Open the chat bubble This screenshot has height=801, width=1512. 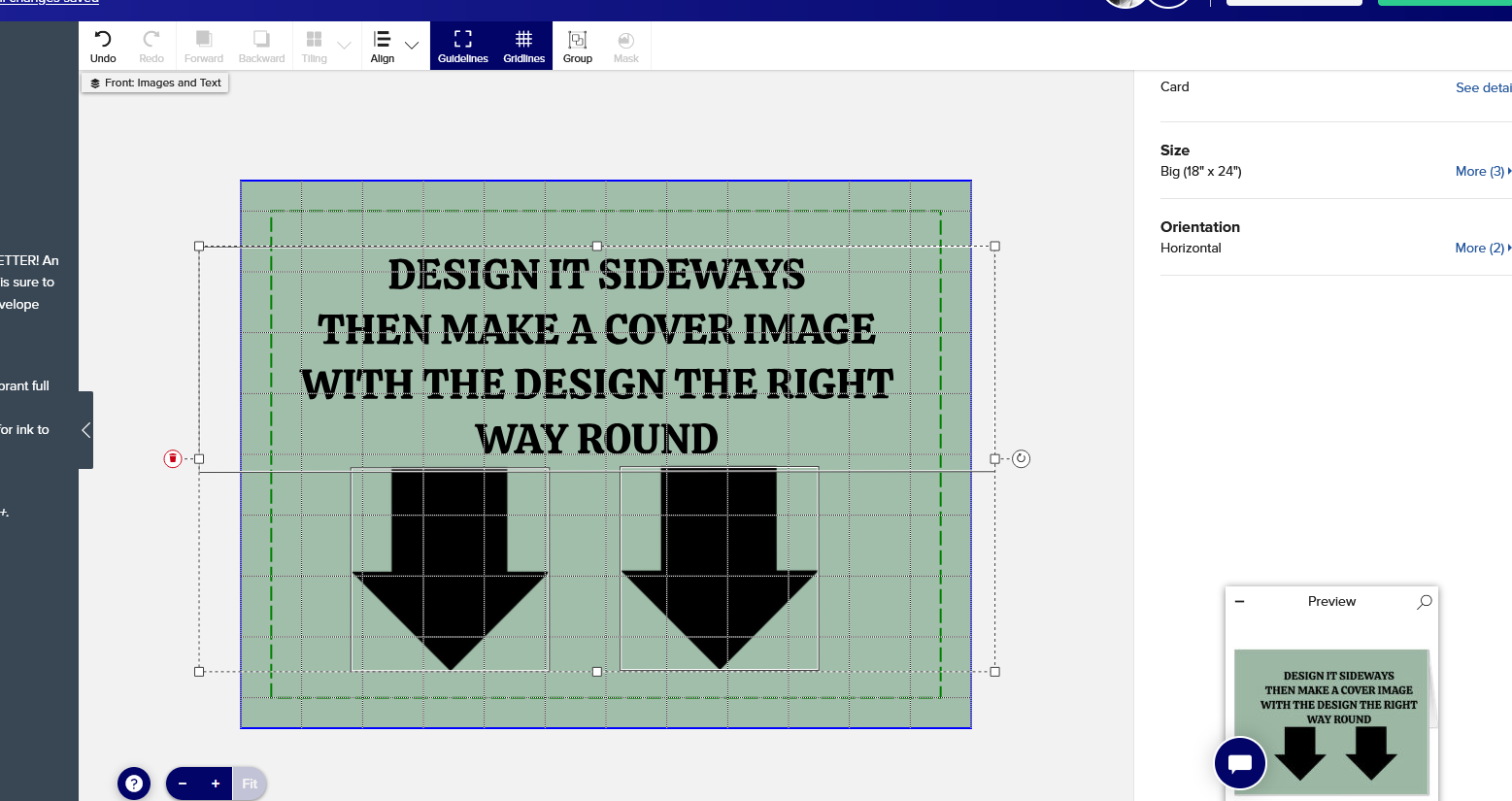coord(1240,763)
